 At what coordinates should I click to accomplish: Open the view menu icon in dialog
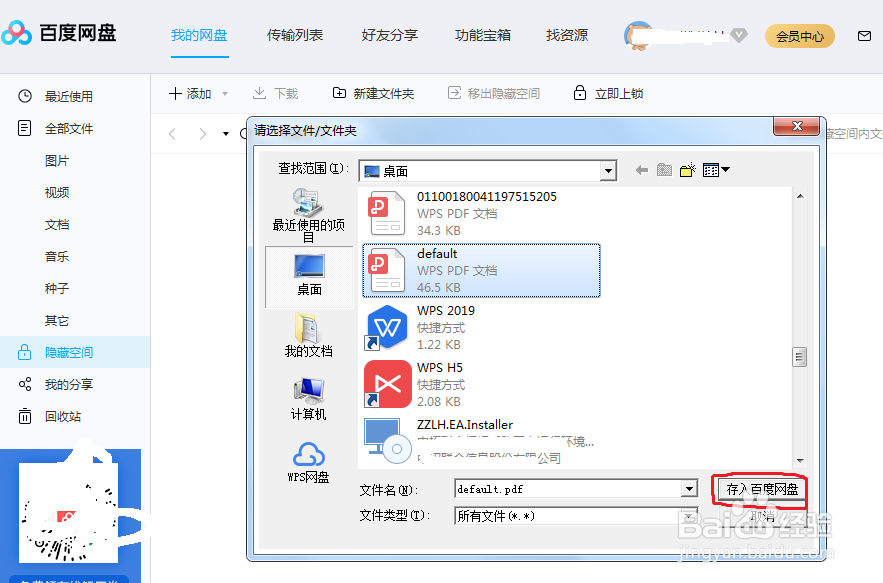click(716, 170)
